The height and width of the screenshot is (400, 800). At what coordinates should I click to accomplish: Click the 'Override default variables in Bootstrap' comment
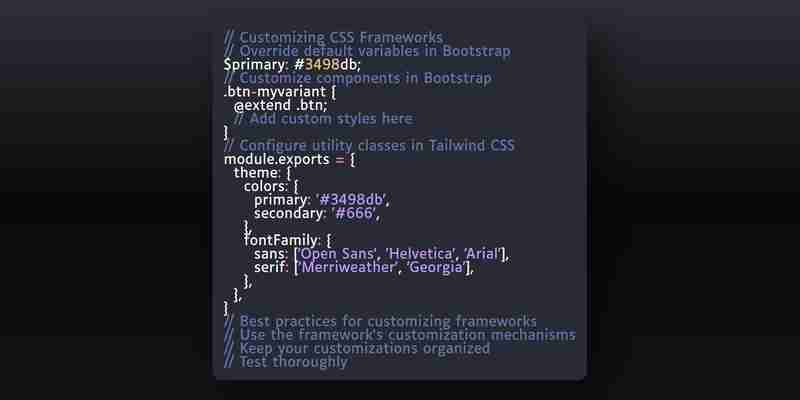(x=367, y=51)
